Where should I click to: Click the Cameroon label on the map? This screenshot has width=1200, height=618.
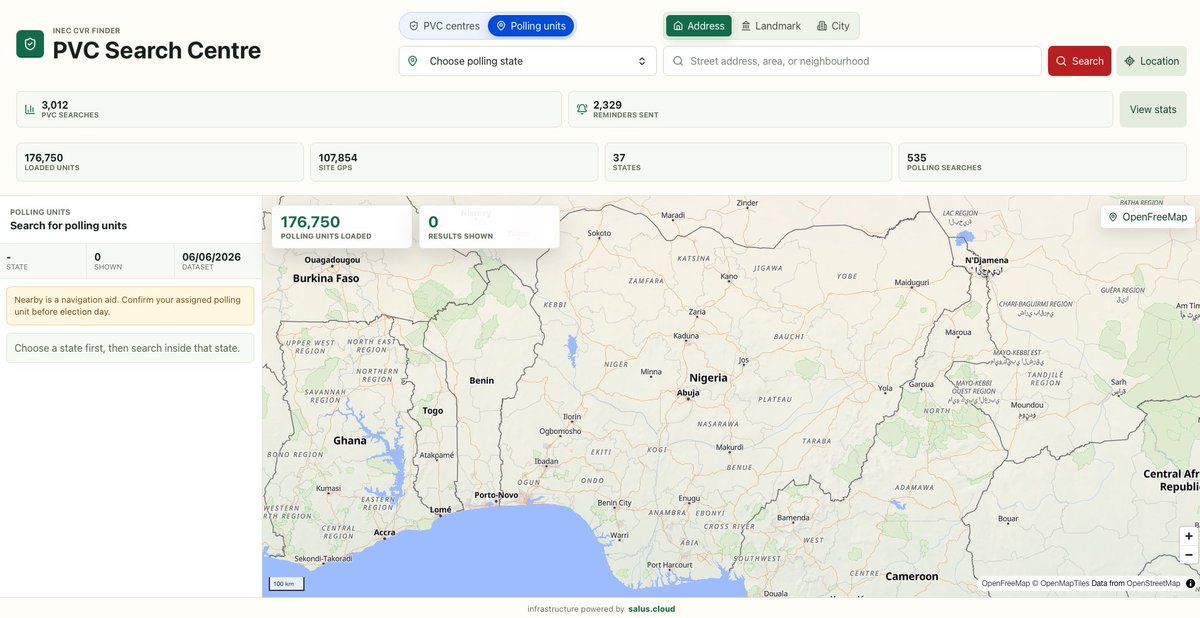coord(912,577)
